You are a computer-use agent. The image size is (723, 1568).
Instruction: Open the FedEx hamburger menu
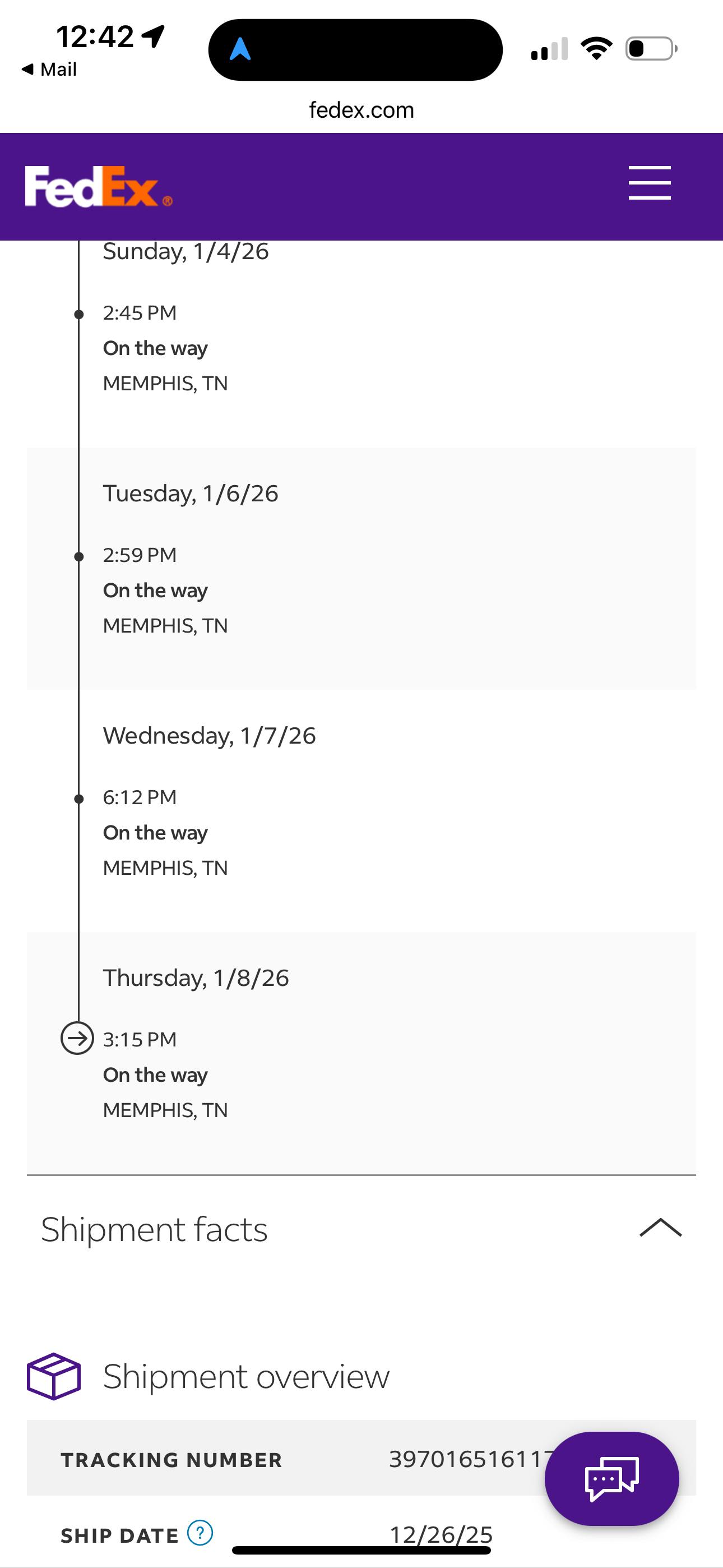(x=650, y=183)
